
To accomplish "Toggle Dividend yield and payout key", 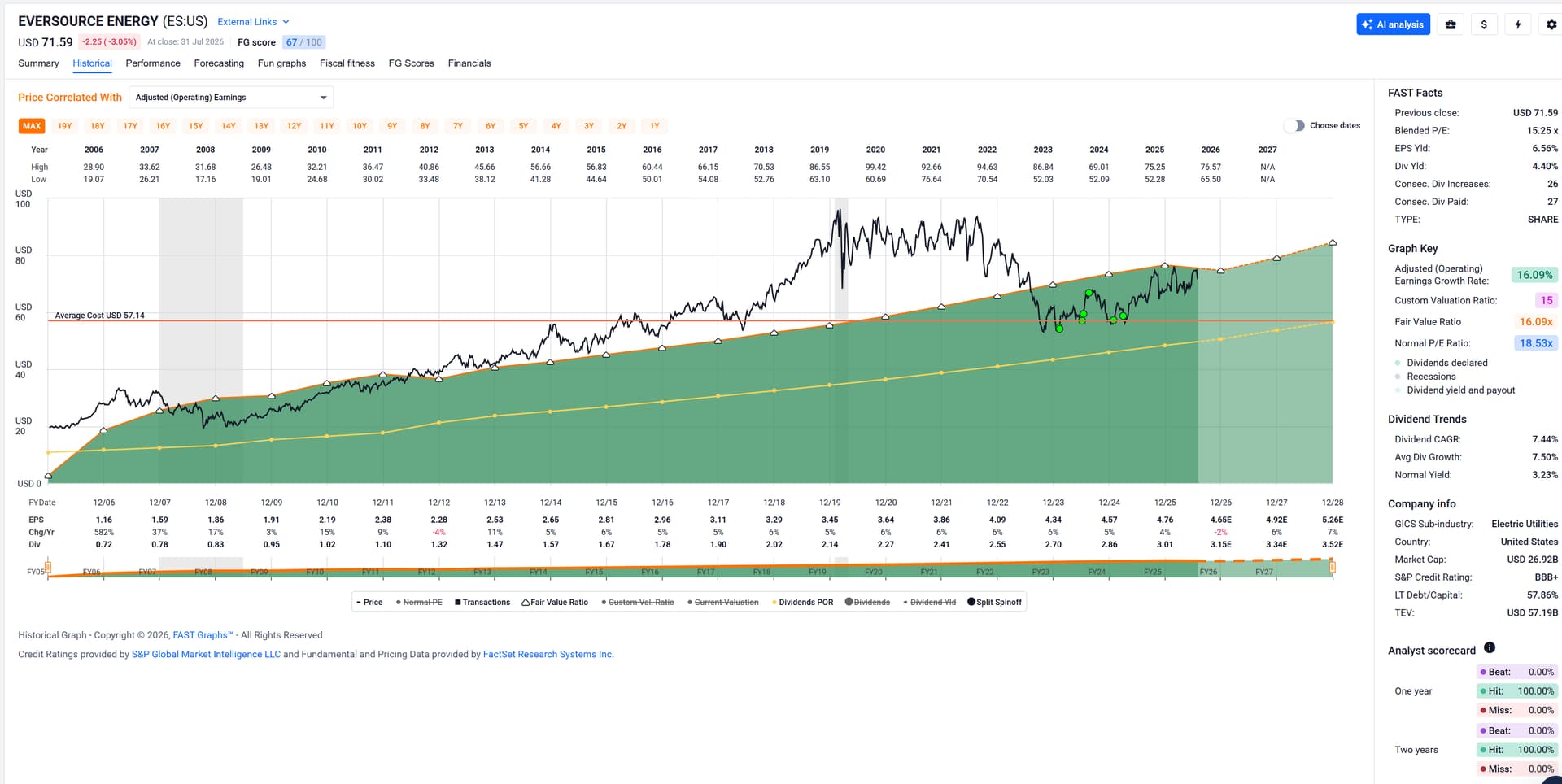I will point(1455,390).
